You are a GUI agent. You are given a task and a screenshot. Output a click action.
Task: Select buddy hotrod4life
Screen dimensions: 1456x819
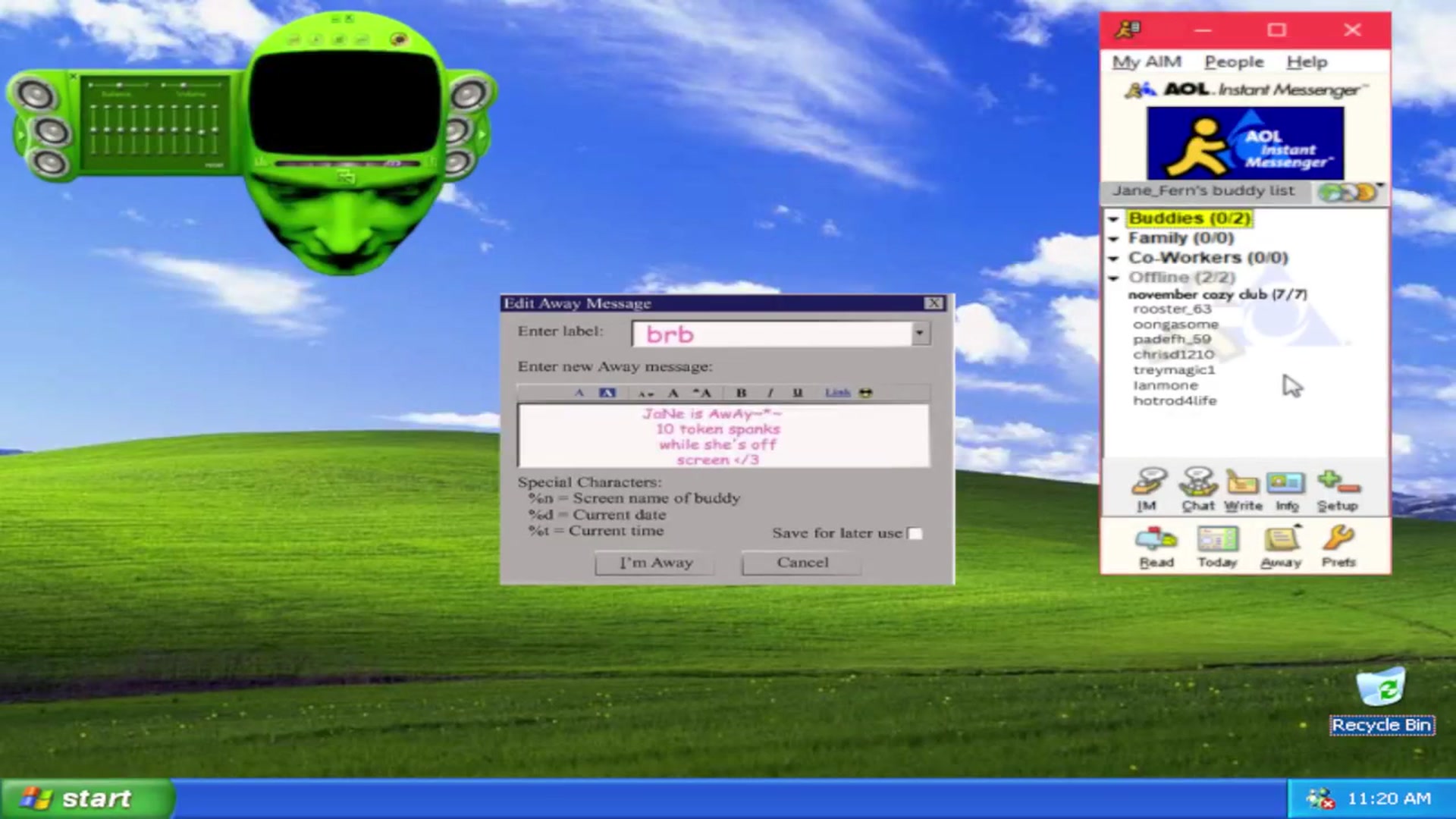click(1175, 400)
